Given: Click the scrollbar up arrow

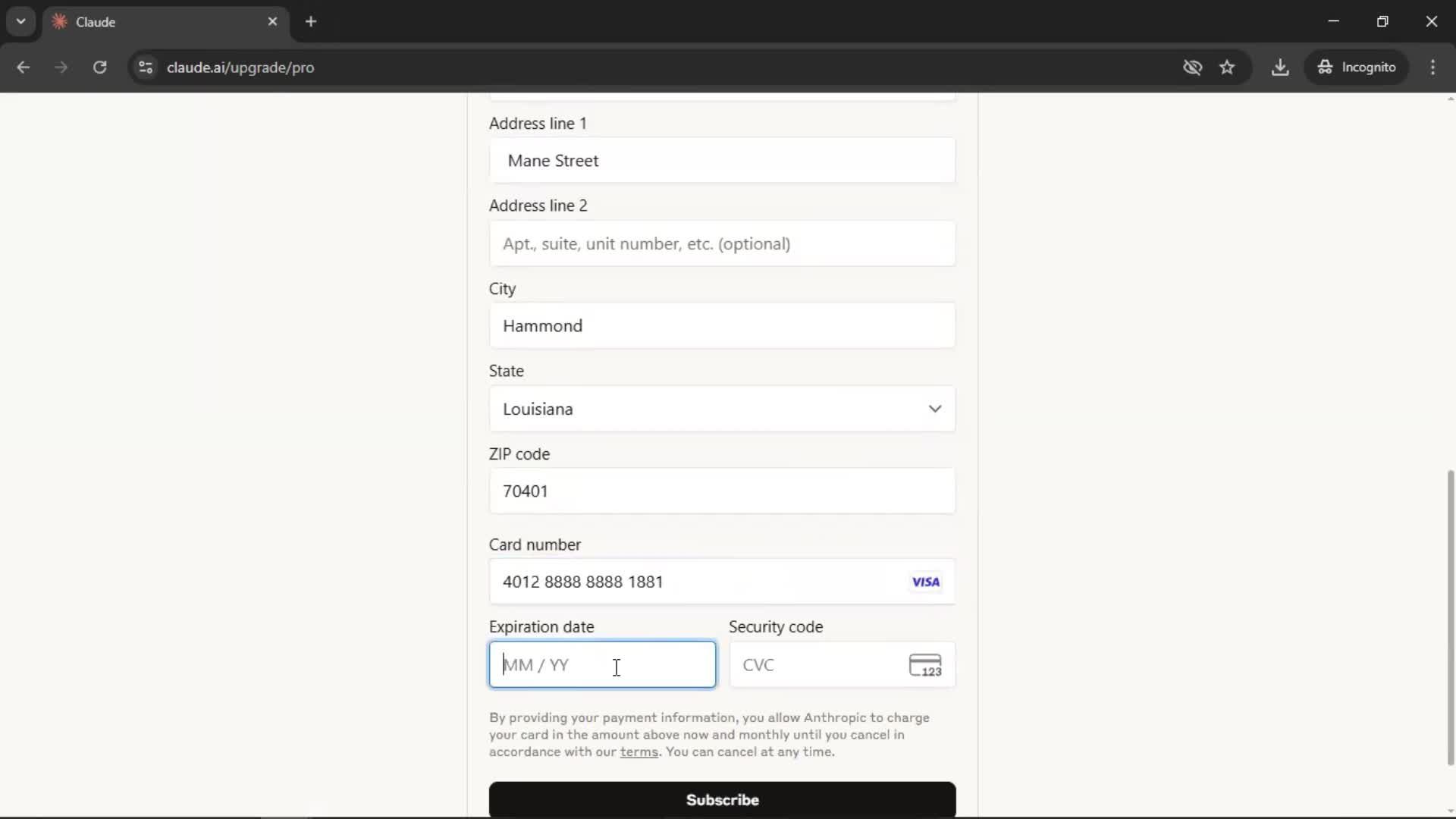Looking at the screenshot, I should pos(1450,99).
